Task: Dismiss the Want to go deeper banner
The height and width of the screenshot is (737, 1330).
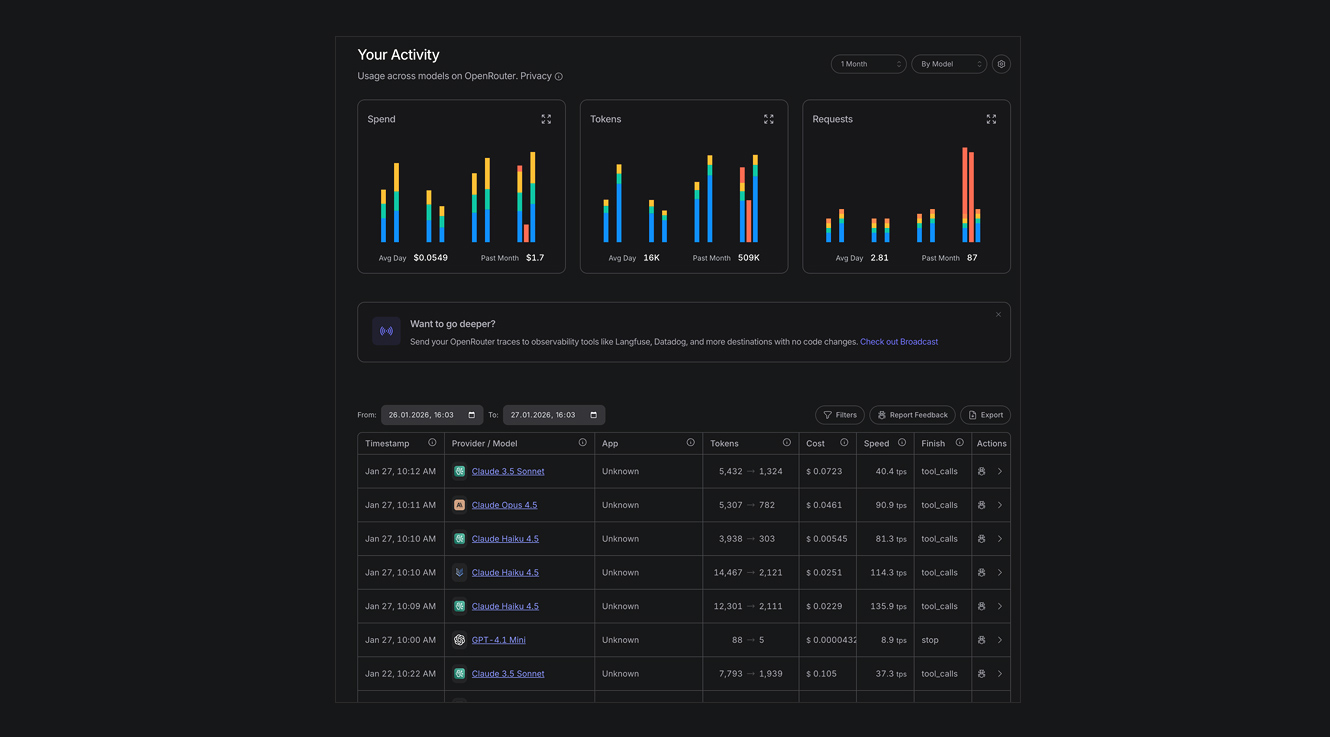Action: click(998, 315)
